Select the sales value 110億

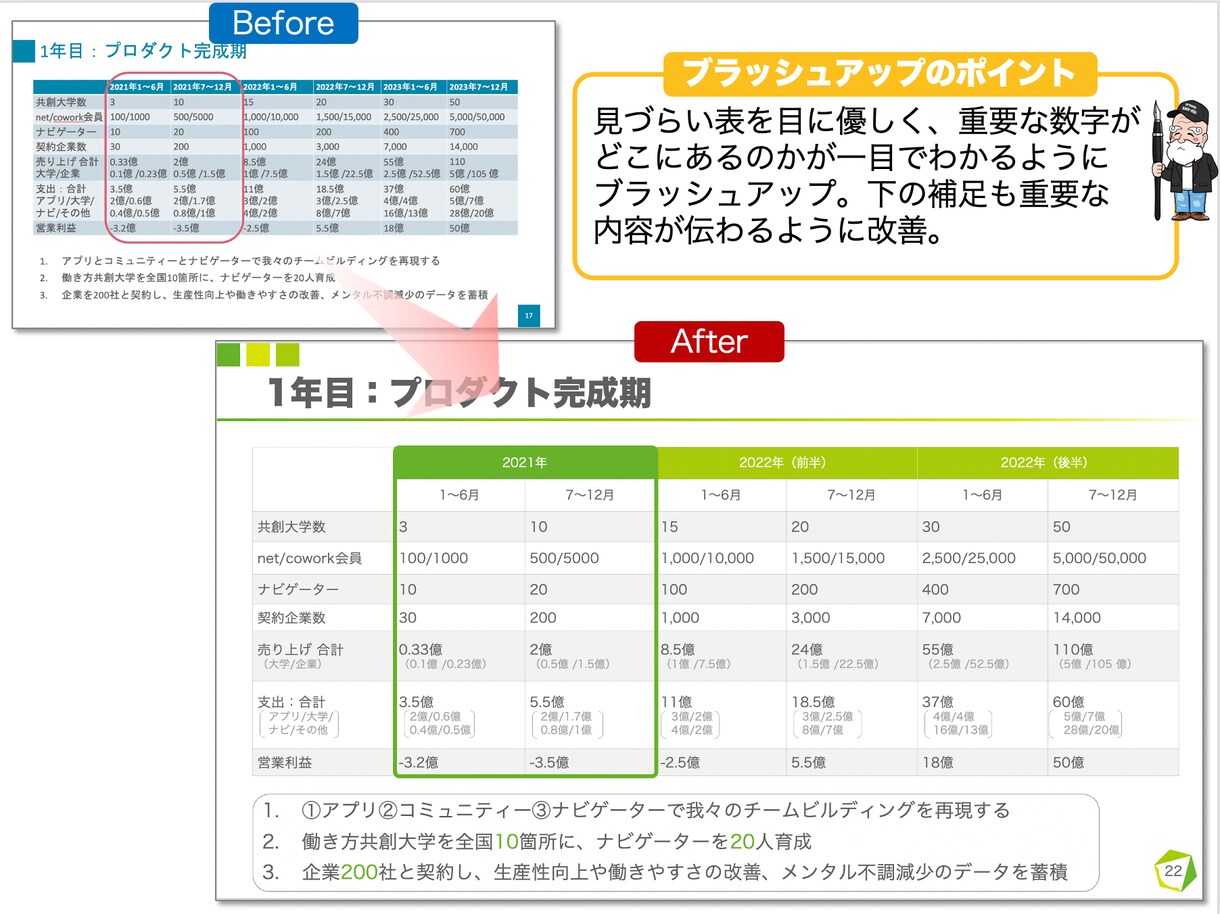[1072, 650]
